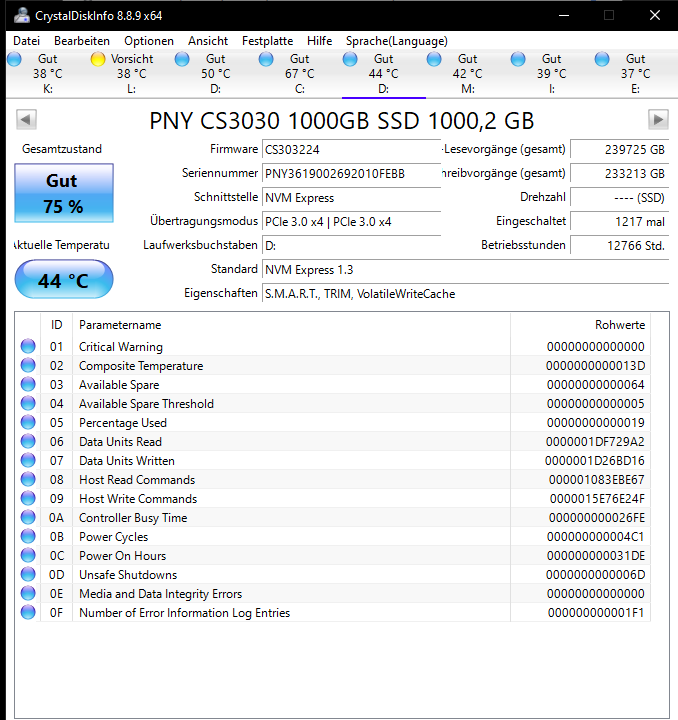The image size is (678, 720).
Task: Click the ID column header
Action: [56, 325]
